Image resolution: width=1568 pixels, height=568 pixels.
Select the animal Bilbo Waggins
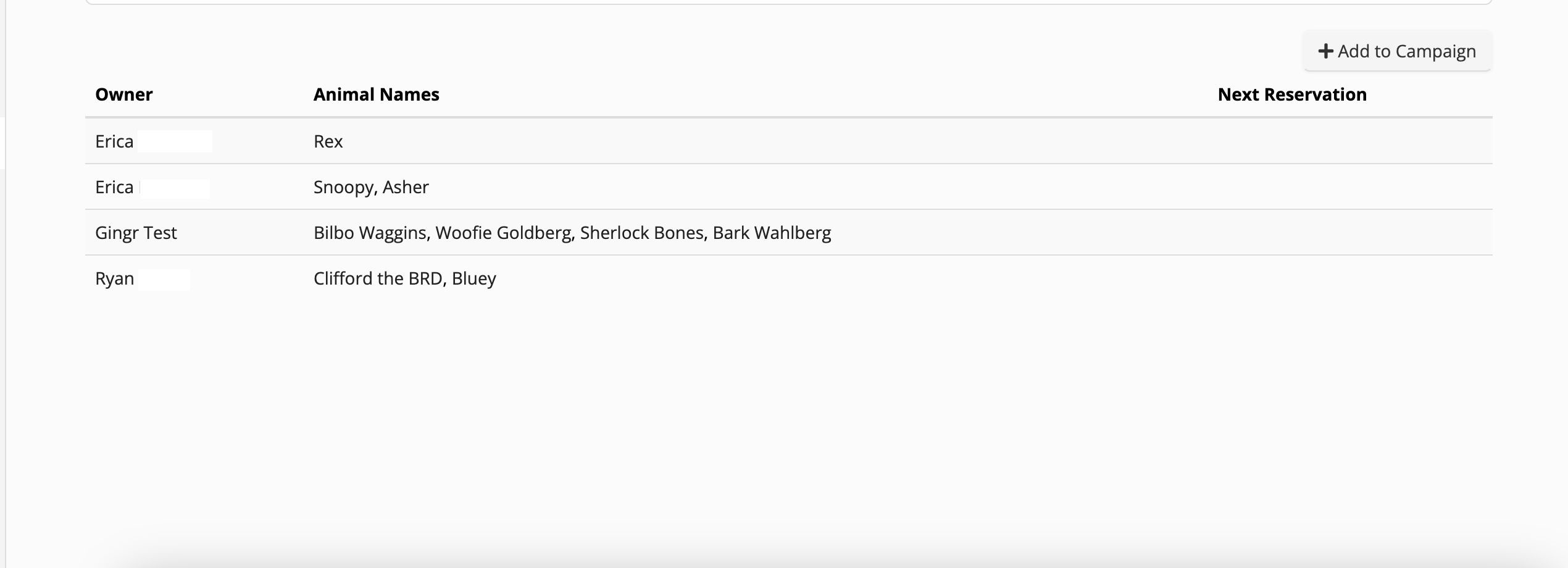tap(370, 233)
